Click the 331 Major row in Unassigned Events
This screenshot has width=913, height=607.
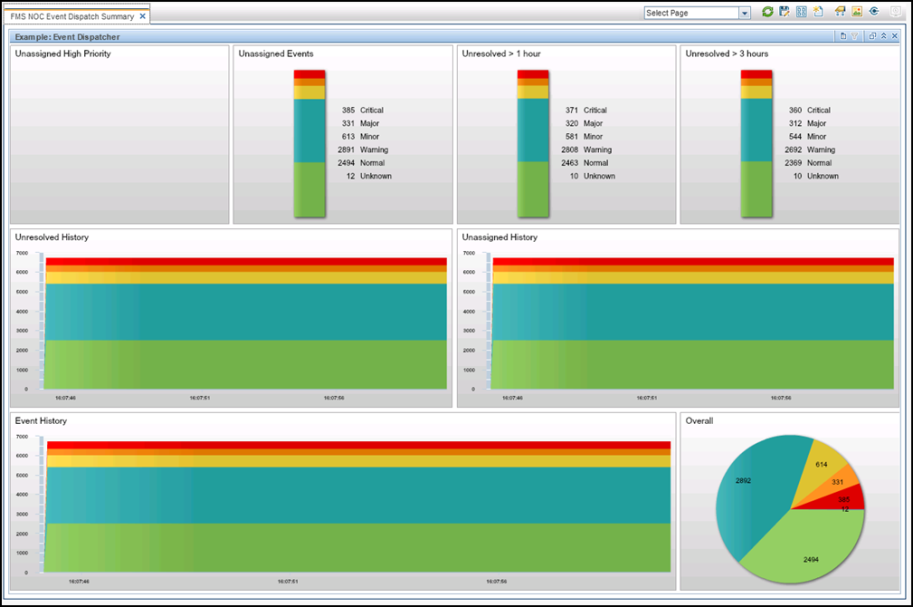(x=360, y=123)
